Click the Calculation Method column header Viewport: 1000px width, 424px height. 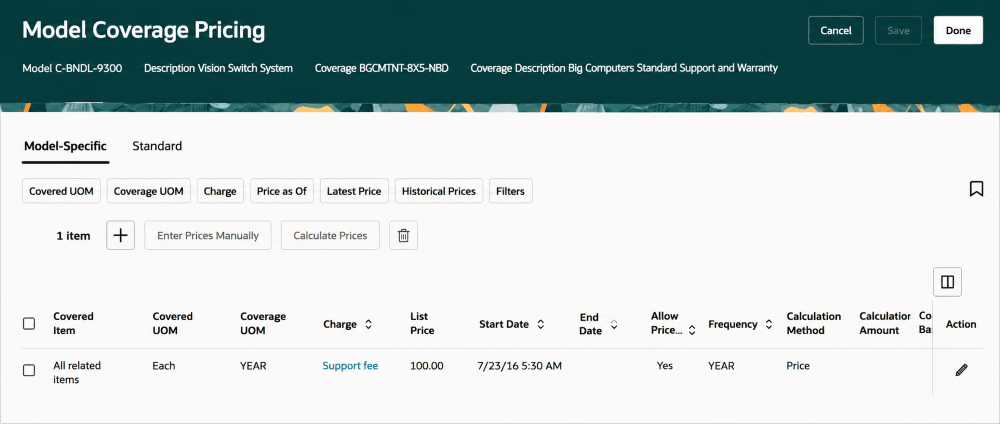pos(814,323)
